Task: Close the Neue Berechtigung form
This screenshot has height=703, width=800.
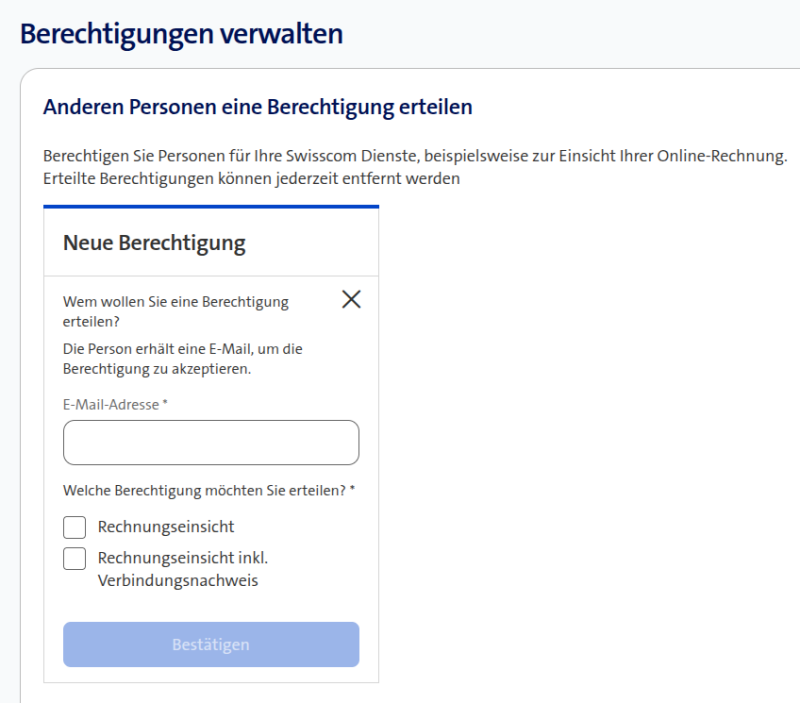Action: pyautogui.click(x=351, y=298)
